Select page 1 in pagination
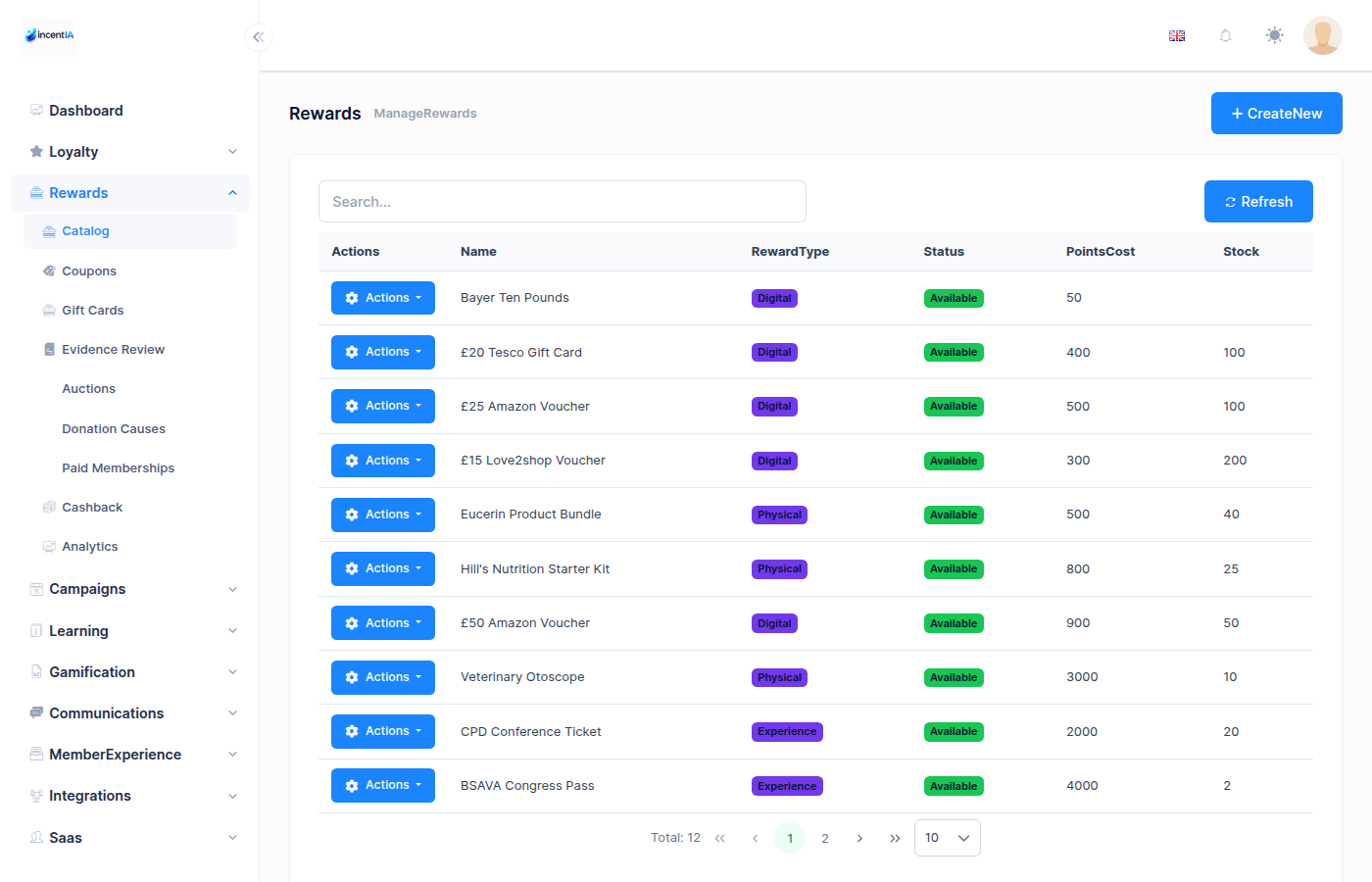1372x882 pixels. (x=790, y=838)
